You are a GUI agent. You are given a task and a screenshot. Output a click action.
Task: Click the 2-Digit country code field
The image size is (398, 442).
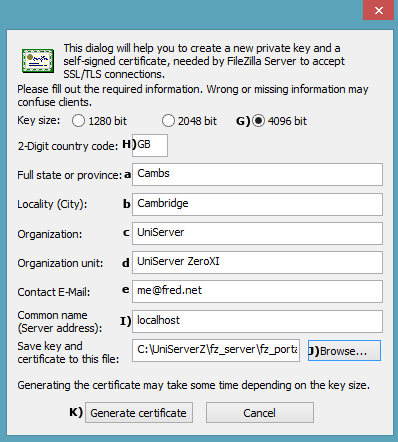150,145
